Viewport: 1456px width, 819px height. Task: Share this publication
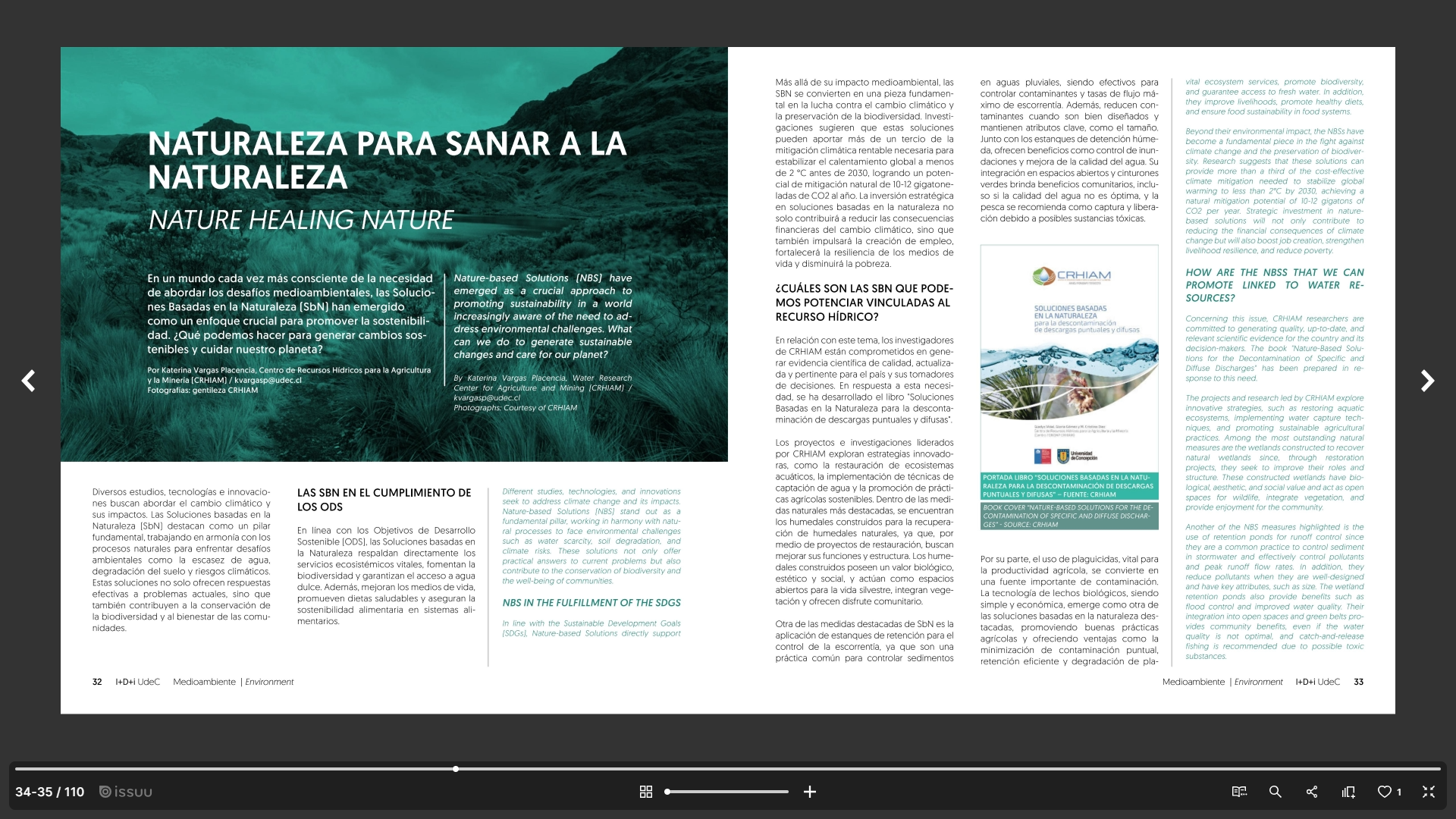1312,792
